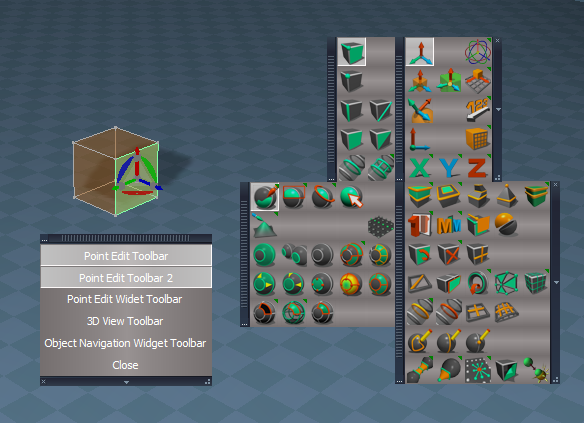This screenshot has width=584, height=423.
Task: Expand the arrow beside the axis toolbar
Action: (x=498, y=109)
